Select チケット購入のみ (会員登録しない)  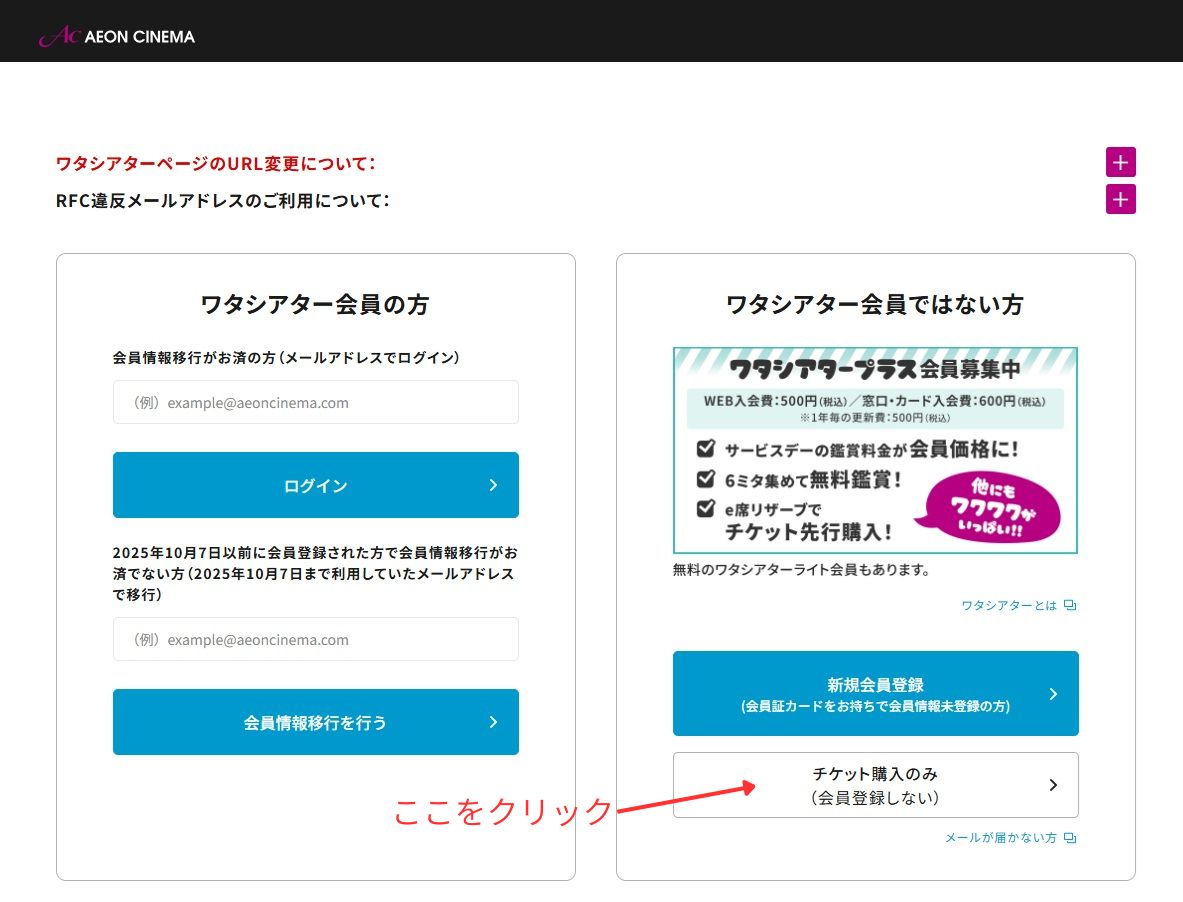click(875, 785)
